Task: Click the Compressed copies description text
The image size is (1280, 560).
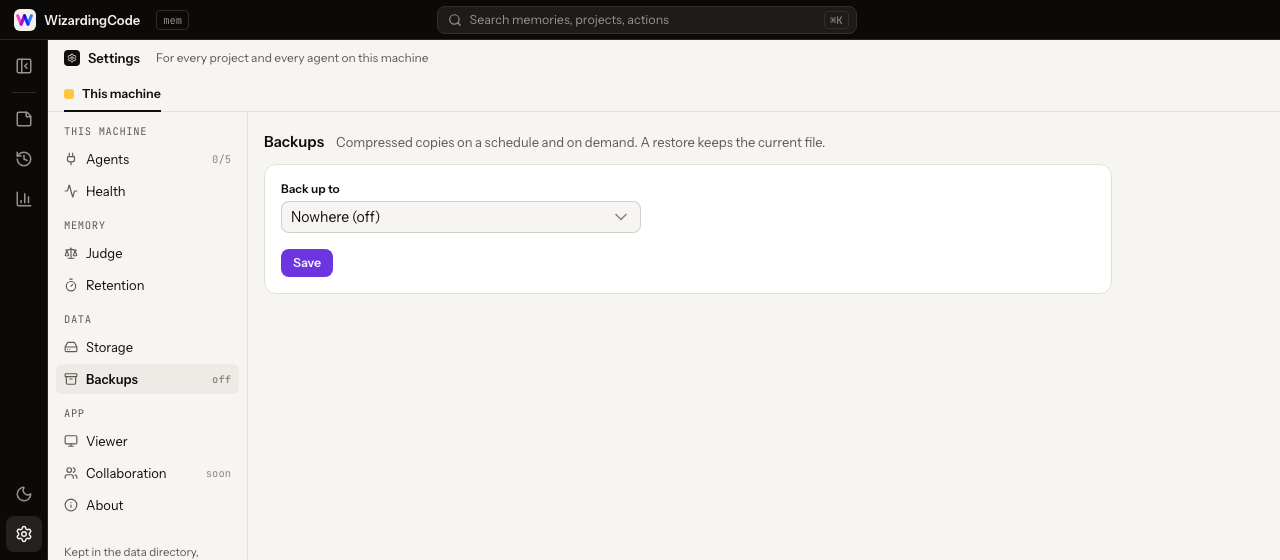Action: tap(580, 143)
